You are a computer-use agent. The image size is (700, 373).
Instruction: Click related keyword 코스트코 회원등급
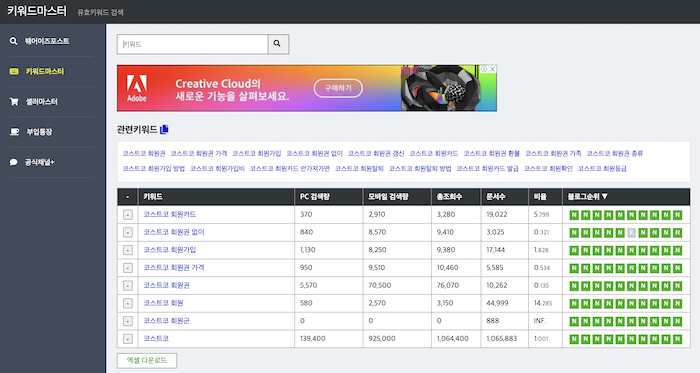[602, 169]
